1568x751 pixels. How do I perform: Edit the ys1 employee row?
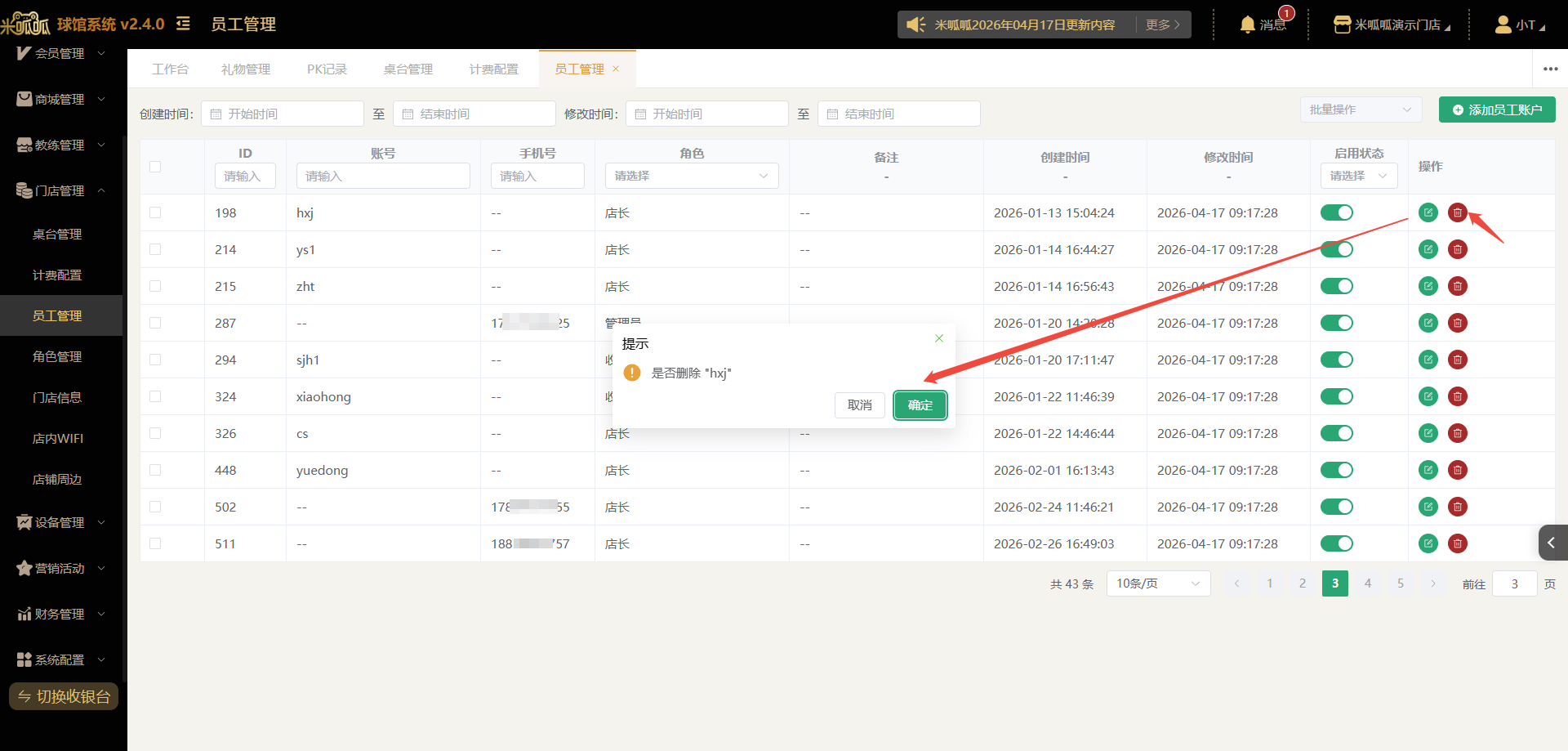(1428, 249)
